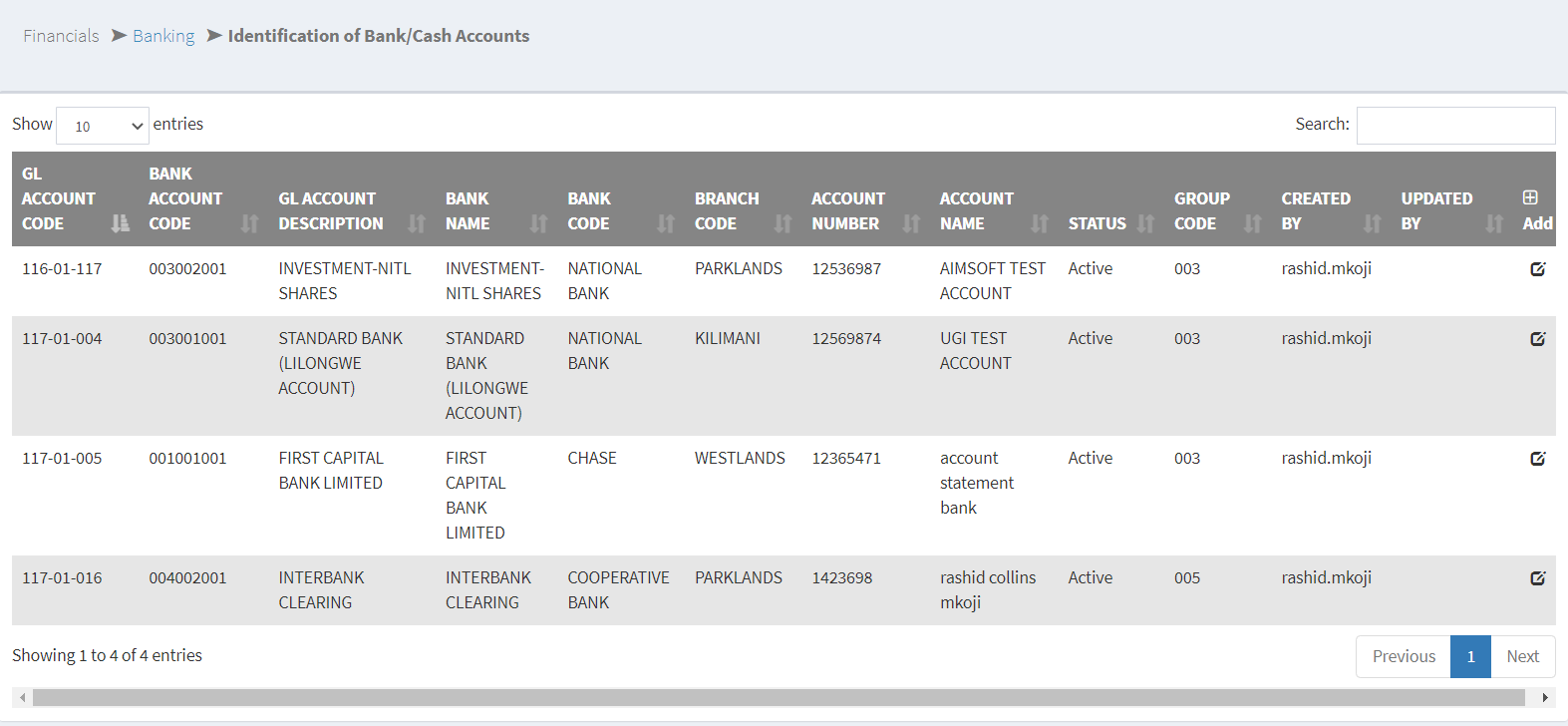
Task: Open the Banking breadcrumb link
Action: tap(163, 36)
